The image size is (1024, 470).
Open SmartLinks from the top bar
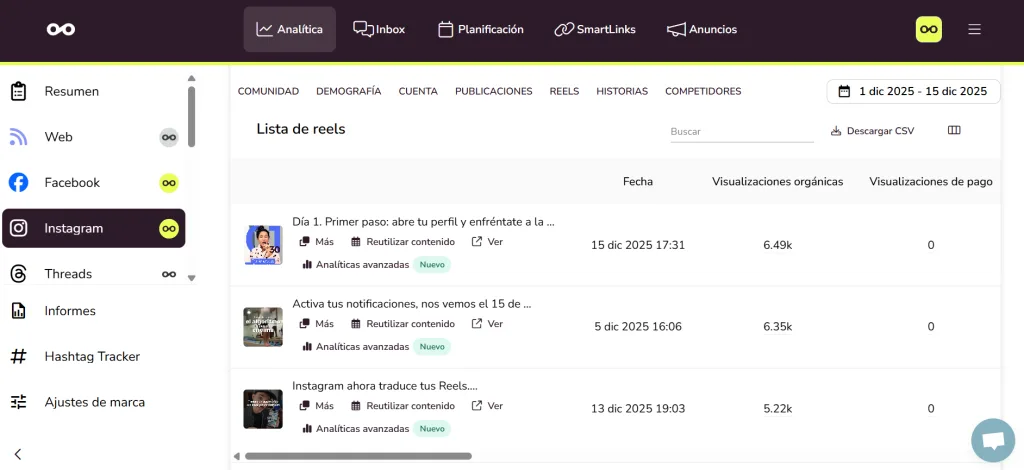[x=594, y=29]
